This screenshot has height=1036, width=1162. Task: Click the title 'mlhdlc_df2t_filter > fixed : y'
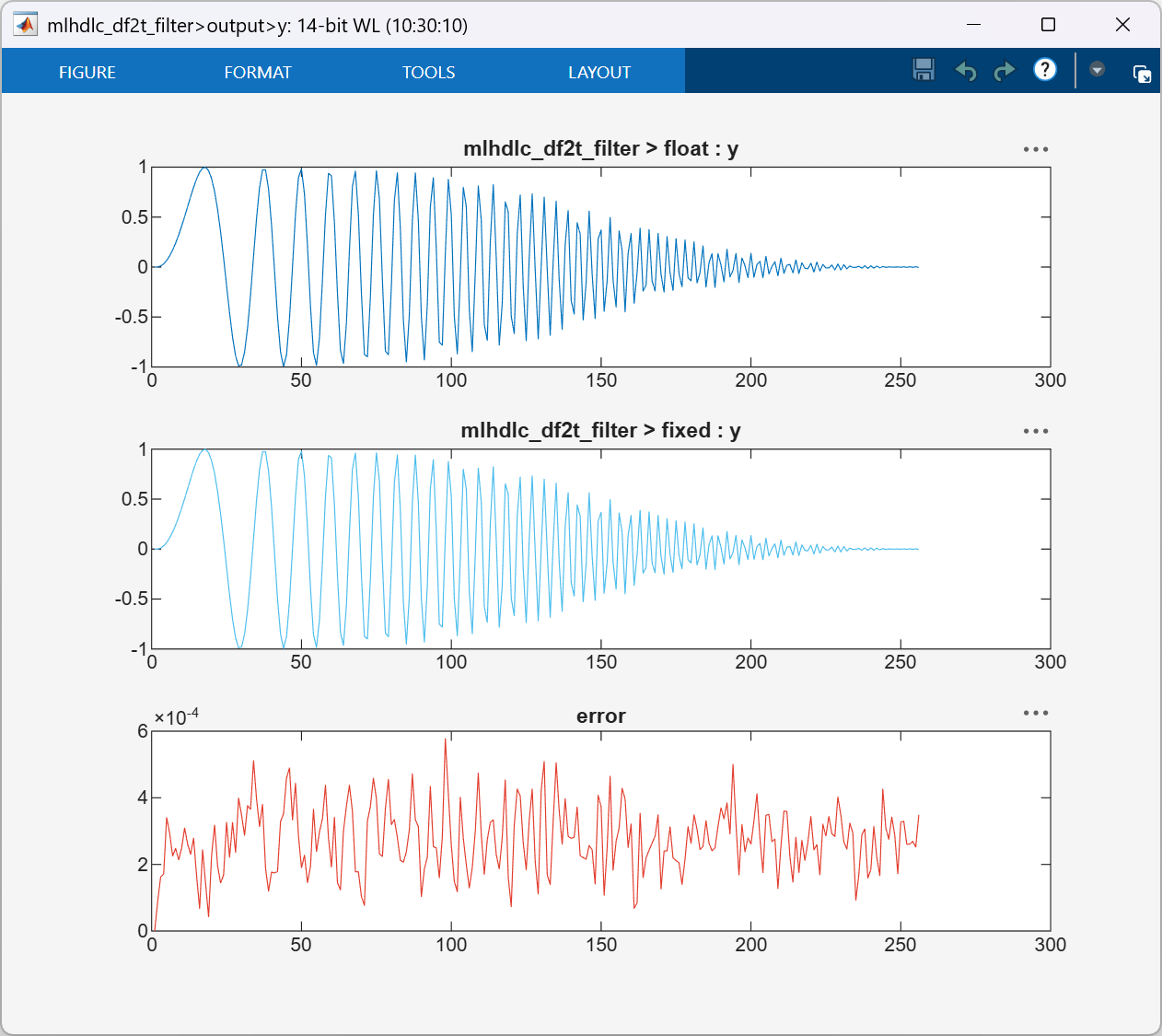pyautogui.click(x=600, y=430)
